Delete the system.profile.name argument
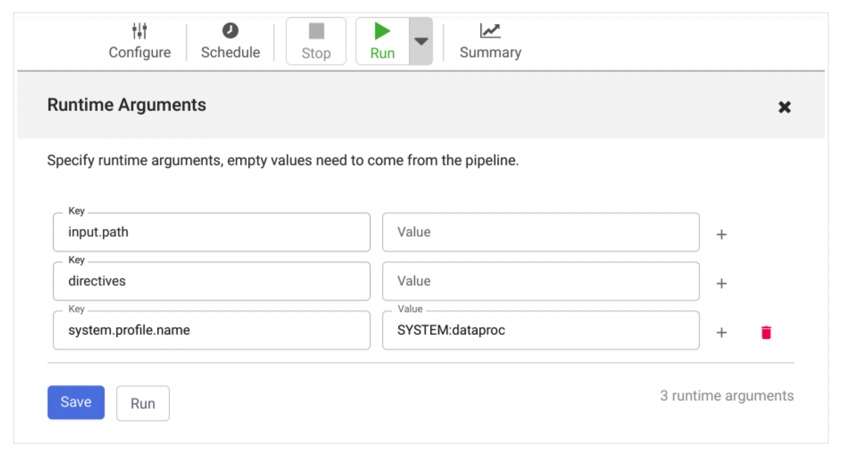The width and height of the screenshot is (841, 449). click(766, 333)
